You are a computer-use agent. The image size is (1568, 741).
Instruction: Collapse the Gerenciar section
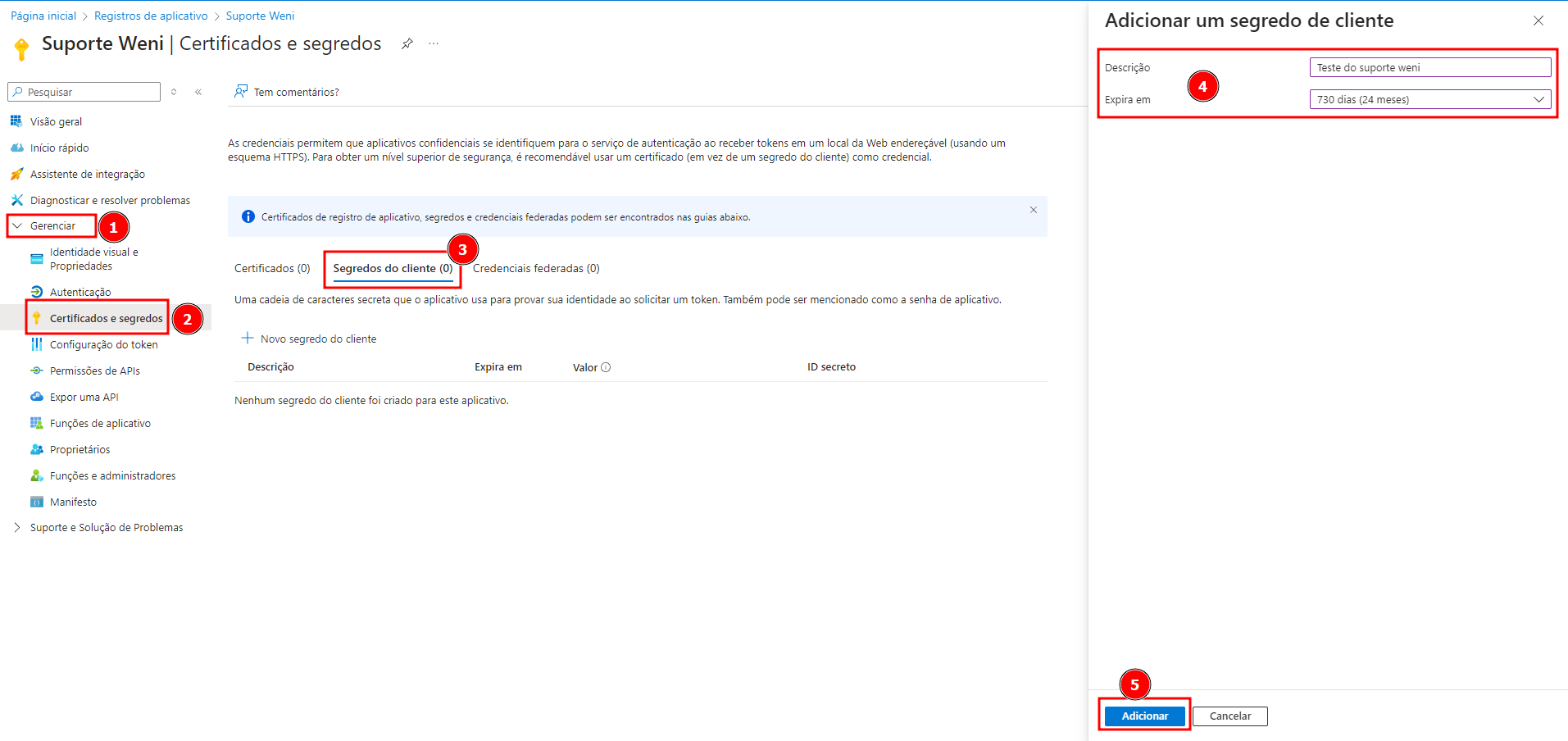[51, 225]
